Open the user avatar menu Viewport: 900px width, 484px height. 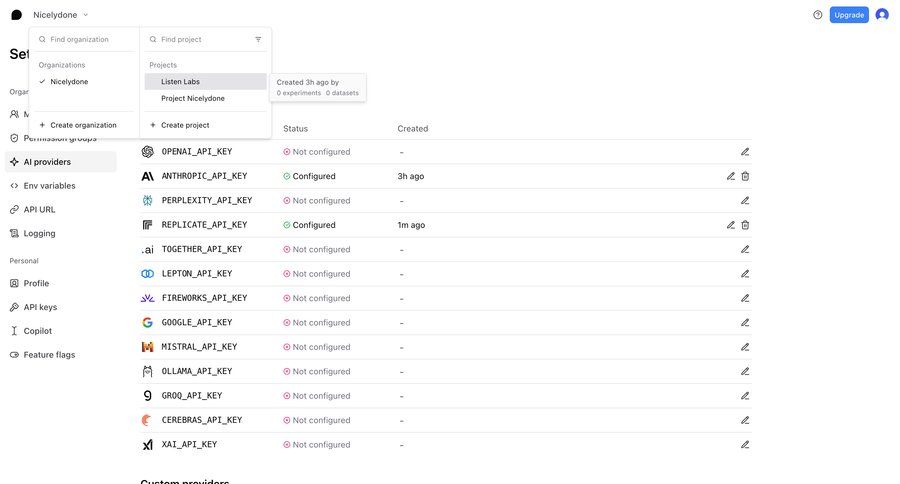882,15
